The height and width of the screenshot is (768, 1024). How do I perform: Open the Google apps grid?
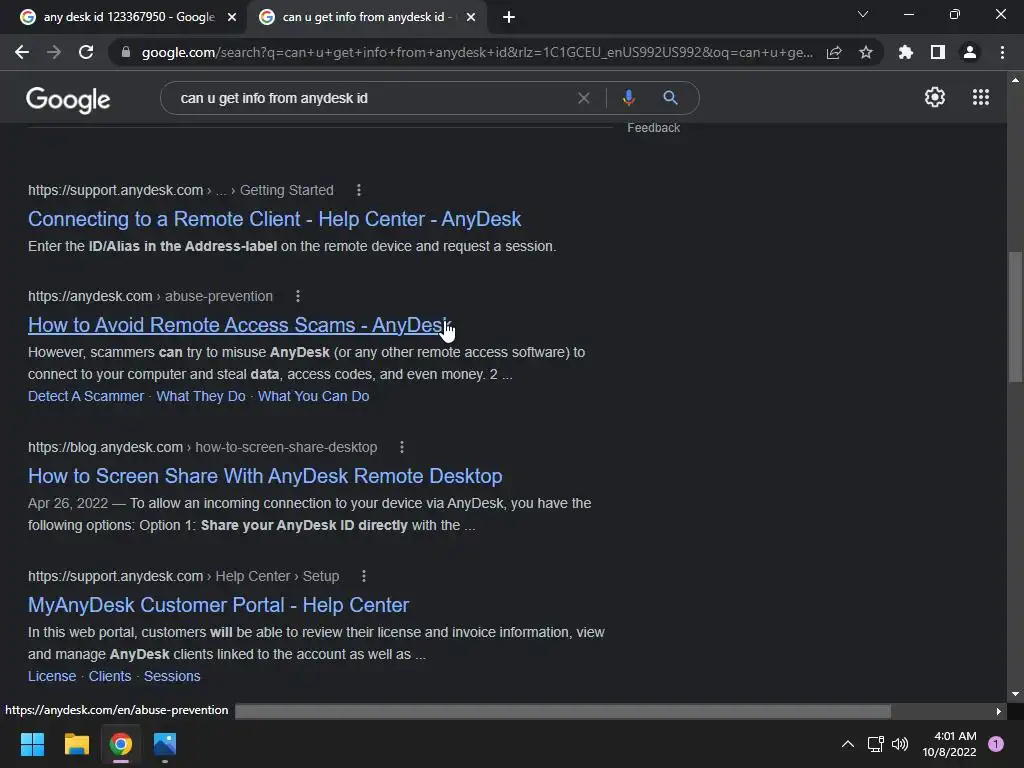(x=981, y=97)
